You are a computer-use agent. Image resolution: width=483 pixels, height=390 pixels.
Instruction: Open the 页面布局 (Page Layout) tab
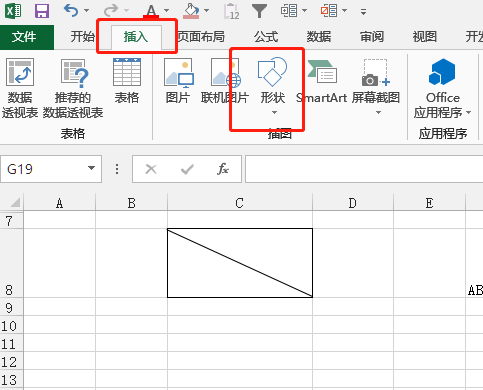201,37
